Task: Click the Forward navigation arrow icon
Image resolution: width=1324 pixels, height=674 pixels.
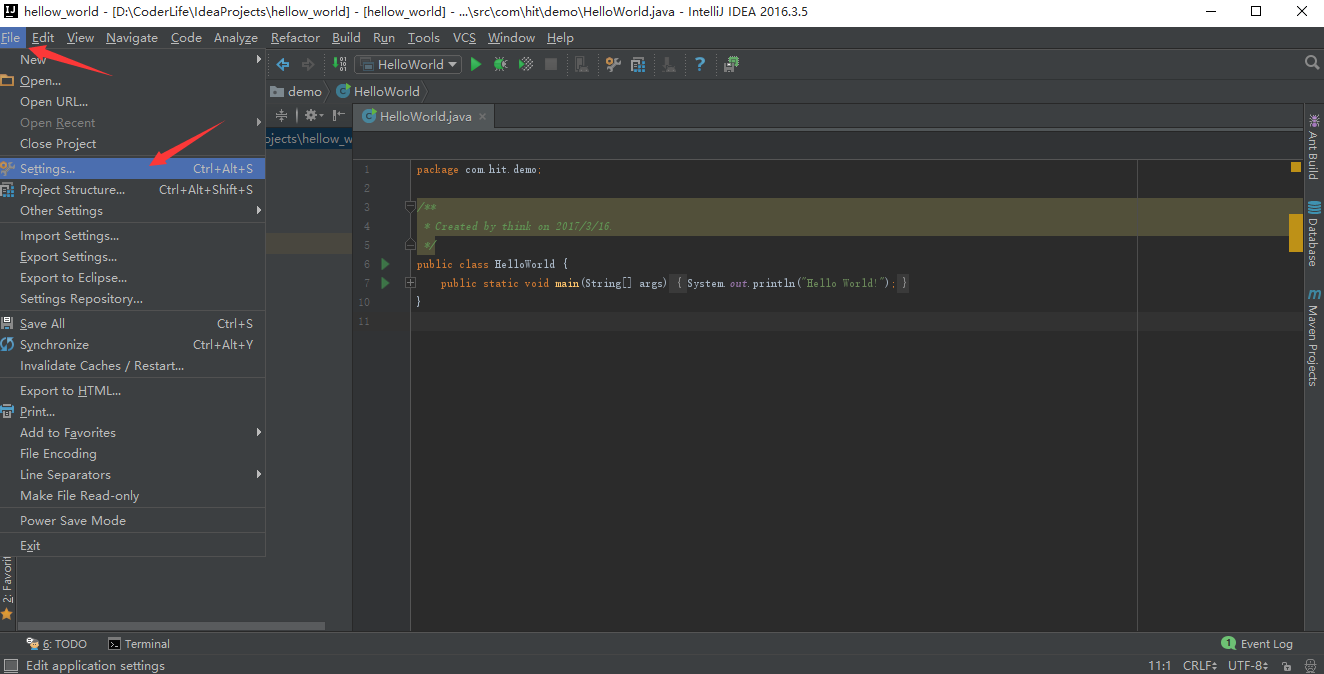Action: tap(308, 64)
